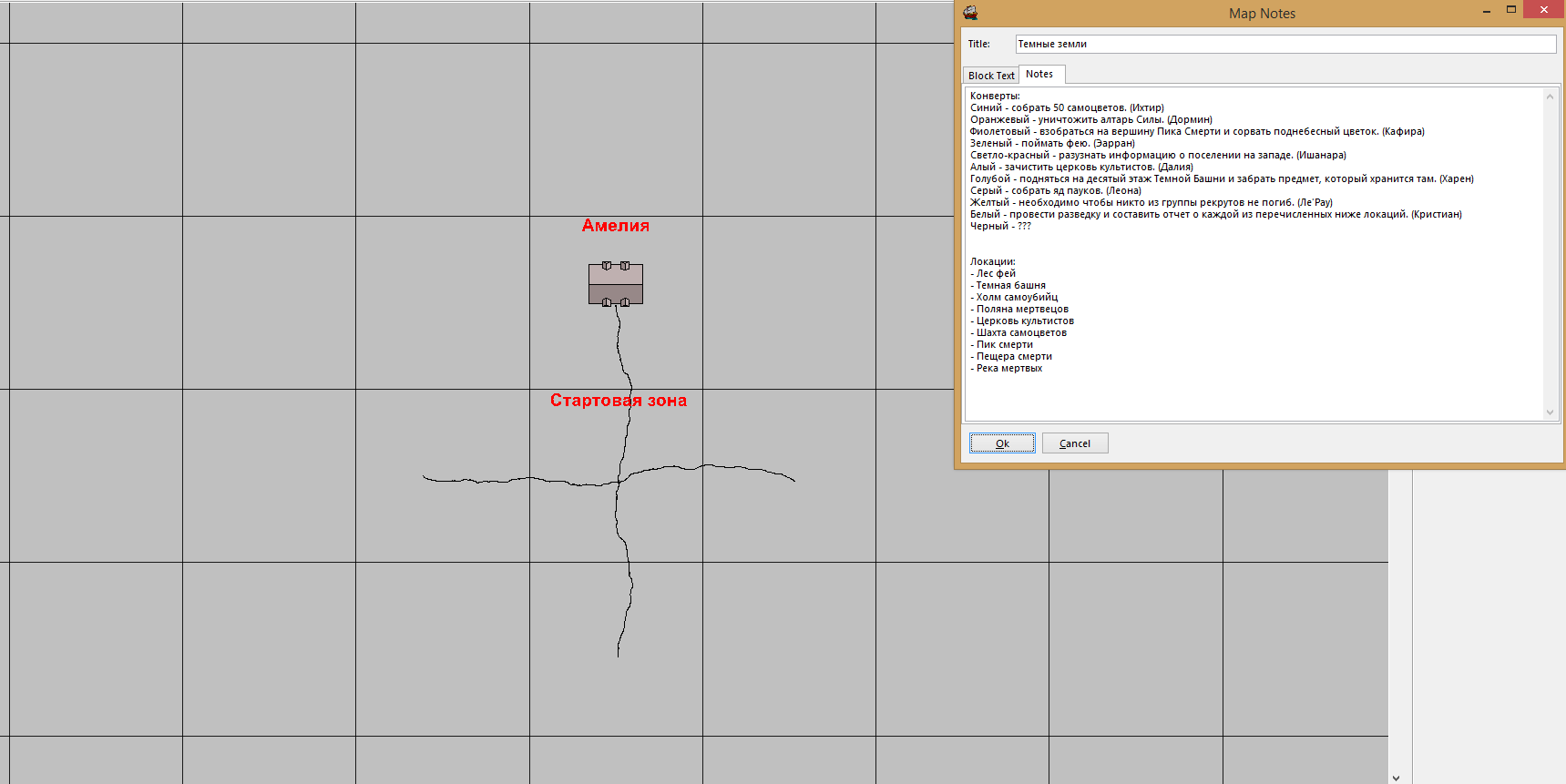Minimize the Map Notes window

pos(1487,10)
